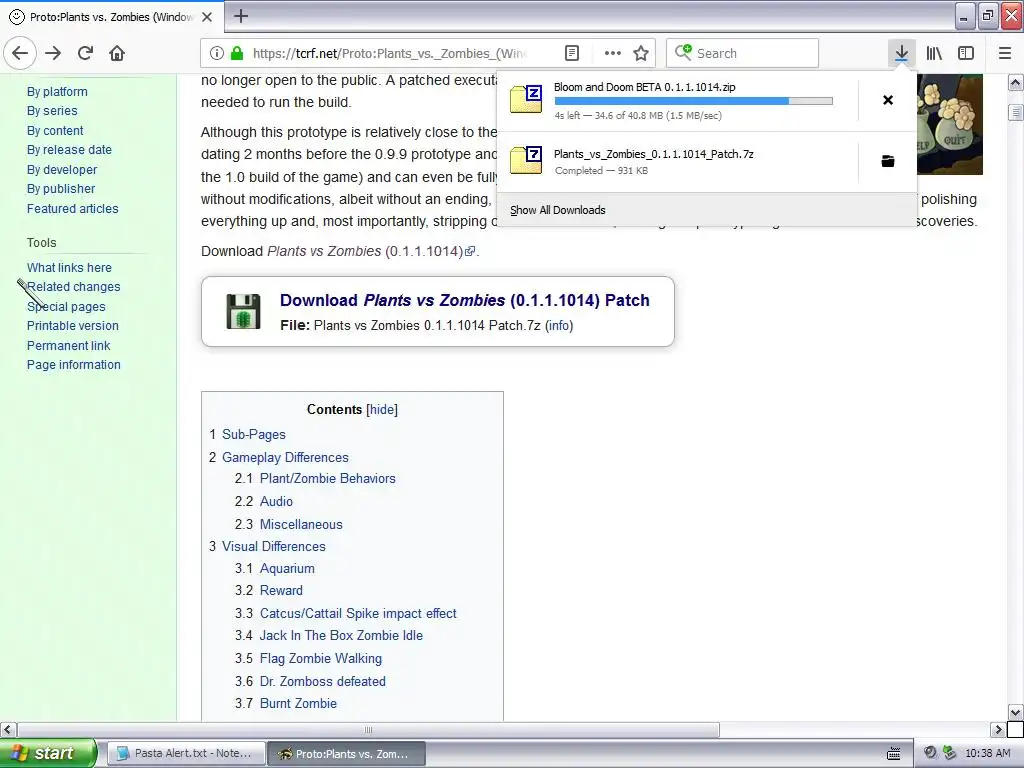Hide the Contents table via hide link
Image resolution: width=1024 pixels, height=768 pixels.
[x=382, y=409]
